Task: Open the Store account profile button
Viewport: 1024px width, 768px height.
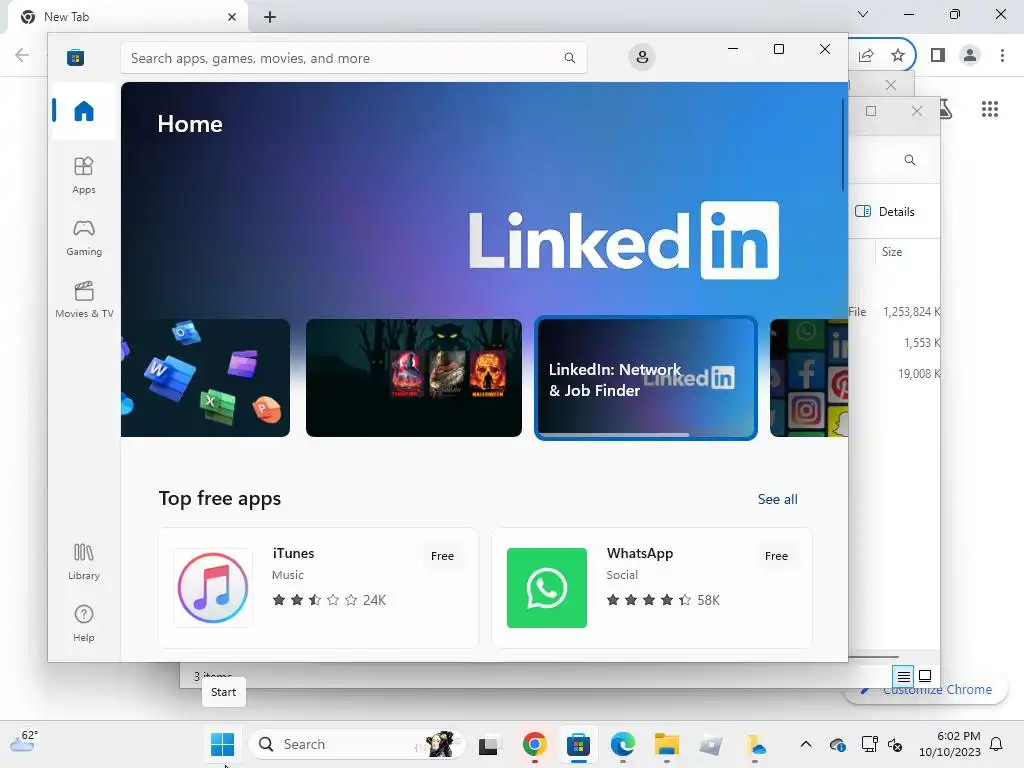Action: coord(642,57)
